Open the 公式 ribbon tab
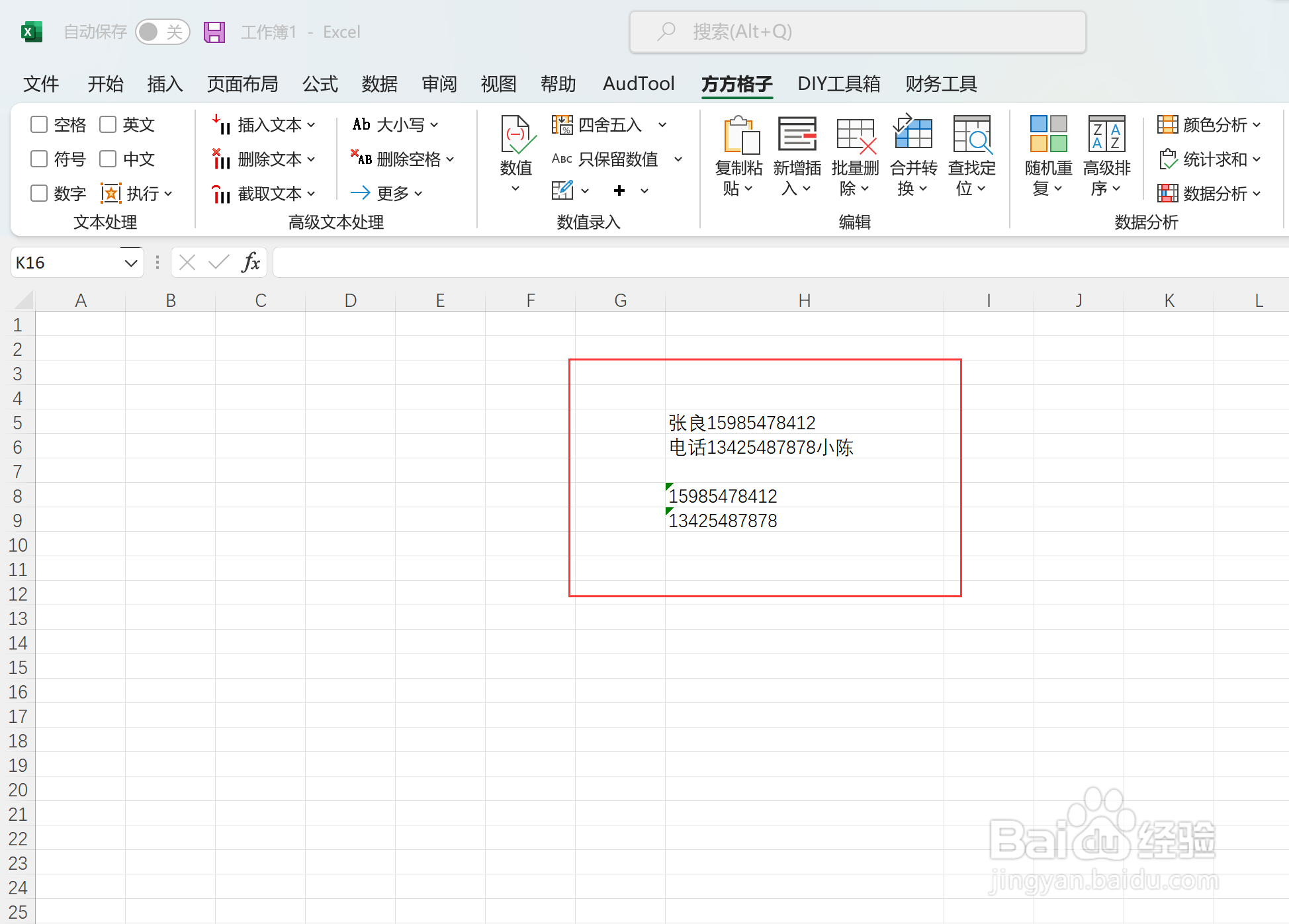1289x924 pixels. 320,83
